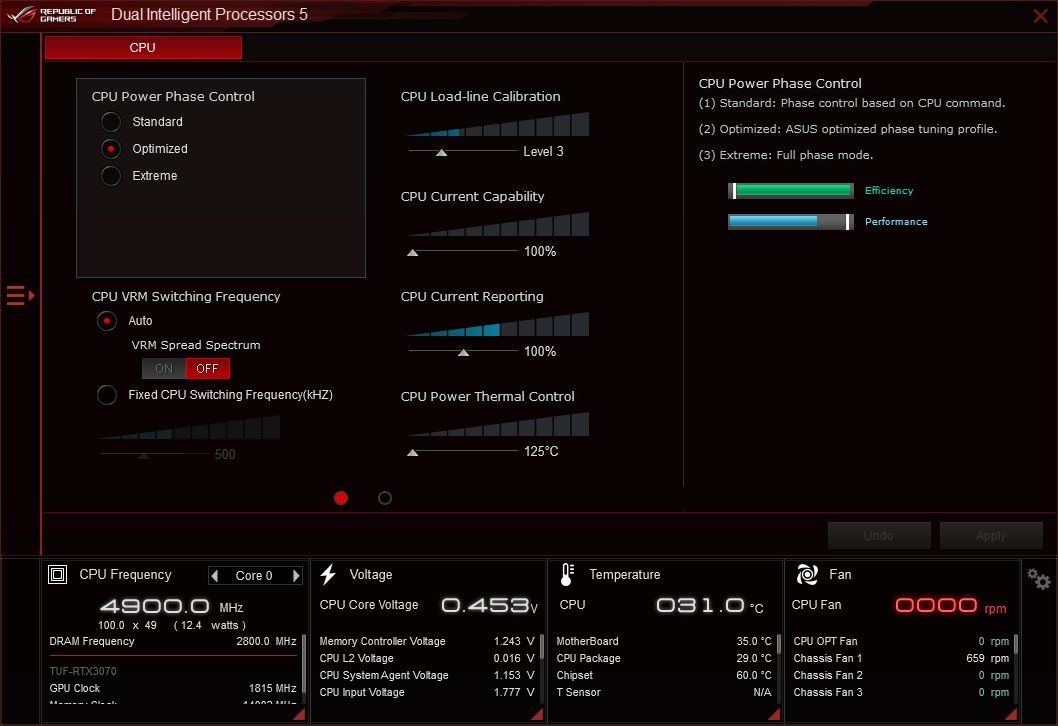The width and height of the screenshot is (1058, 726).
Task: Expand the Fan panel corner triangle
Action: pos(1011,713)
